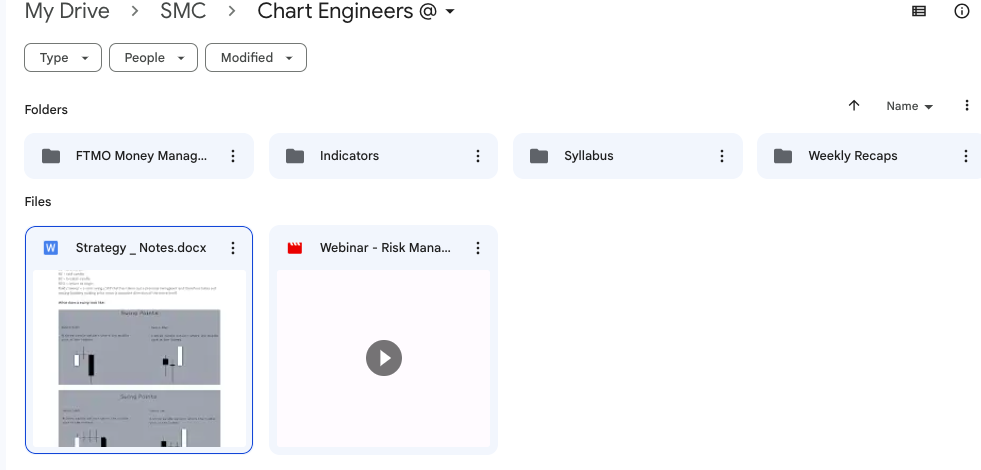Open the view details info icon

click(x=962, y=12)
